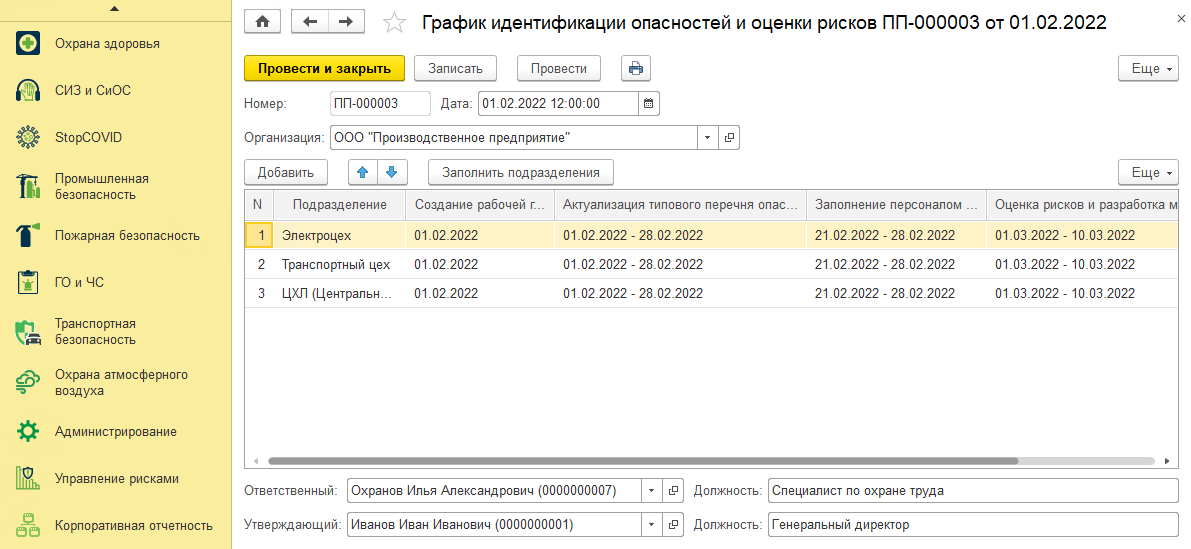
Task: Open the Промышленная безопасность factory icon
Action: coord(28,186)
